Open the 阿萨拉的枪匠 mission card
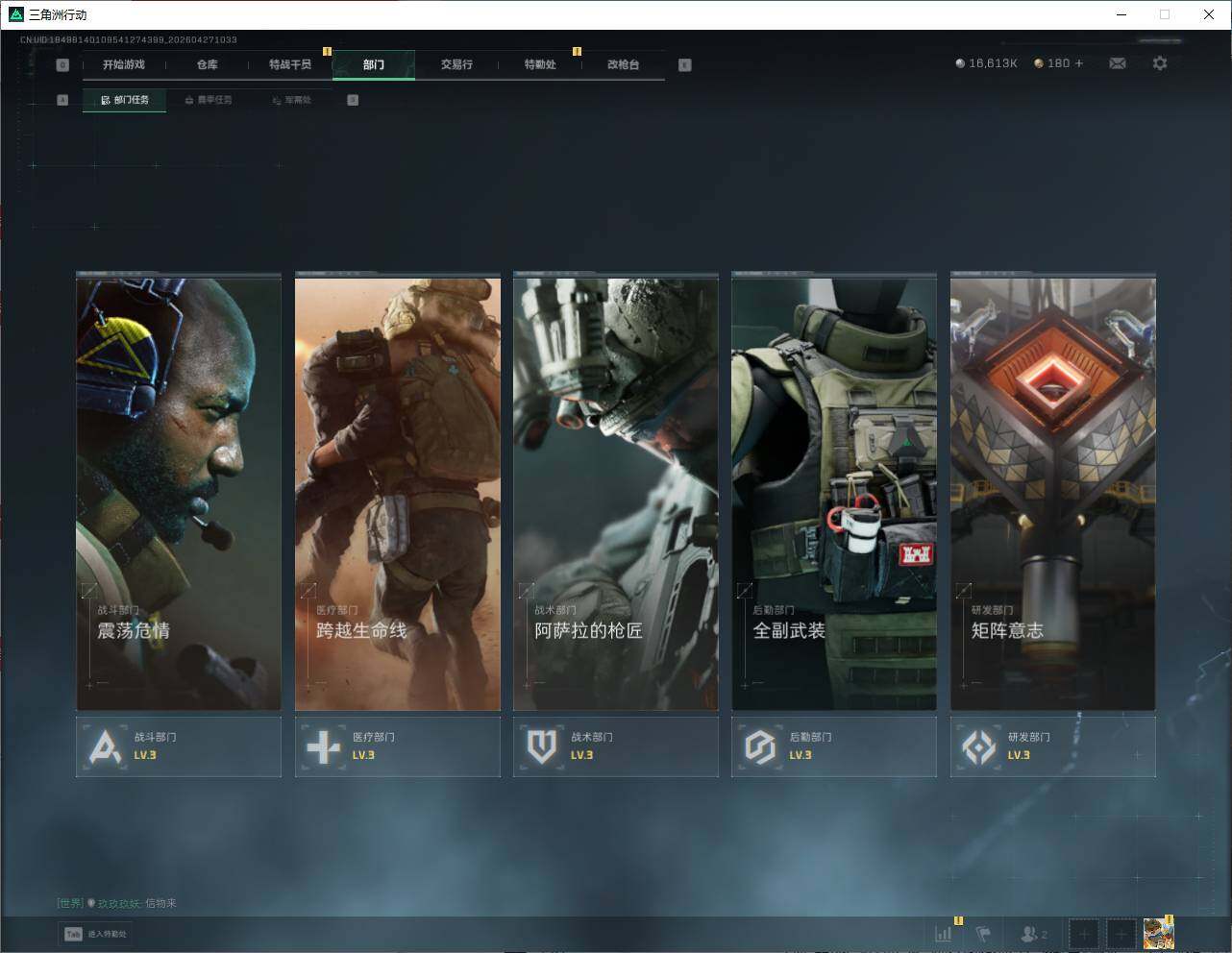Viewport: 1232px width, 953px height. [x=616, y=493]
